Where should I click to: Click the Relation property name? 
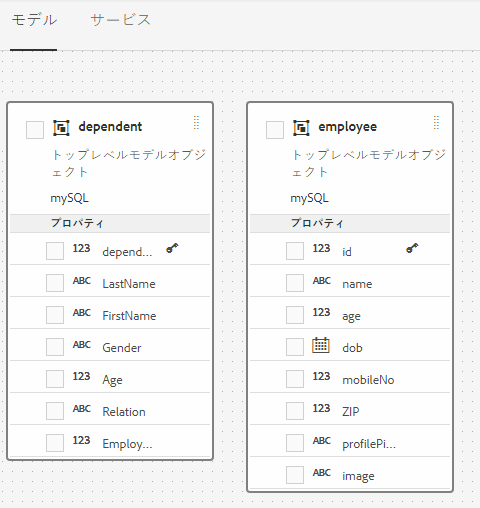click(124, 412)
